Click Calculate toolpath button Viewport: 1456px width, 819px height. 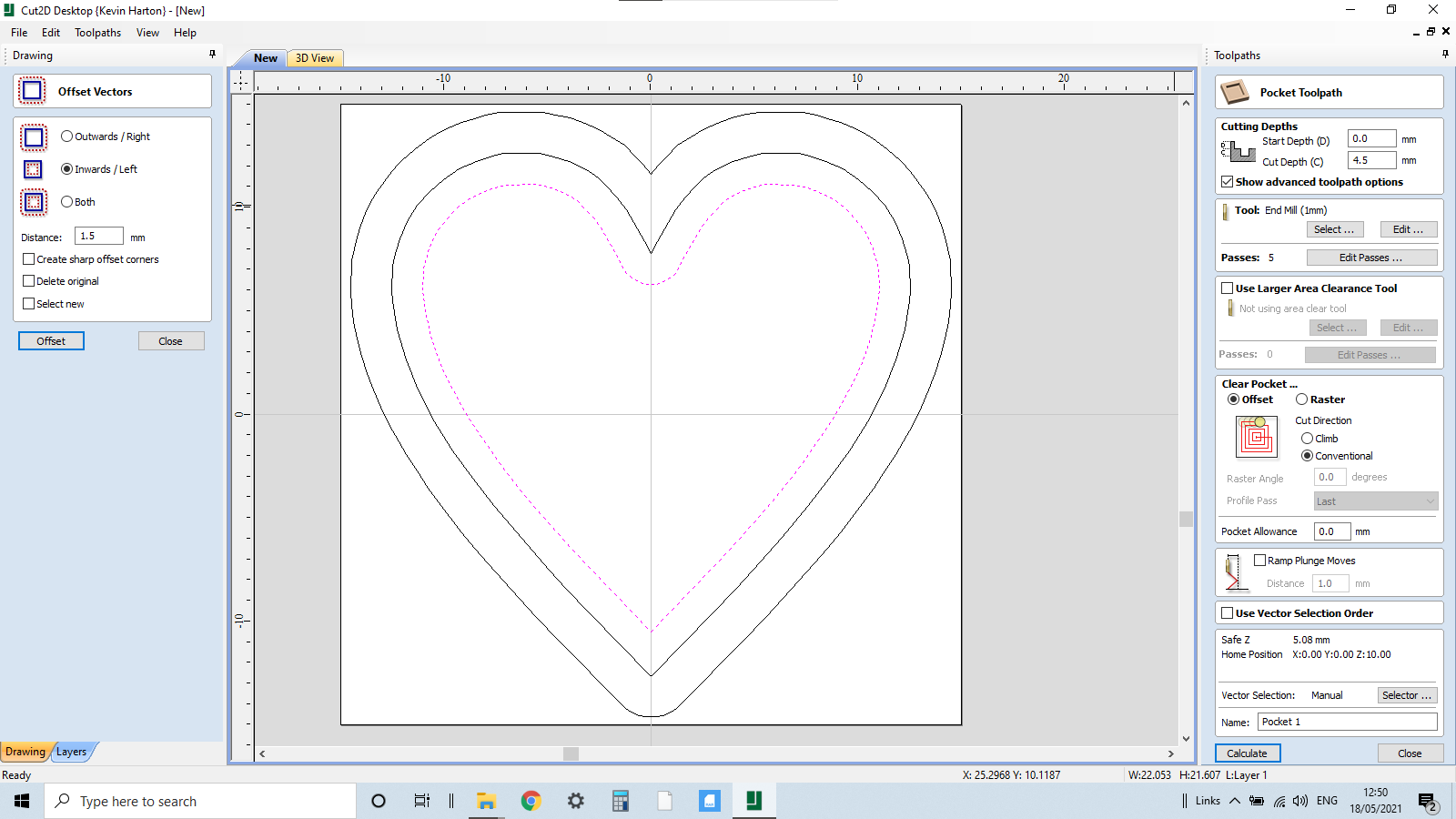1248,753
